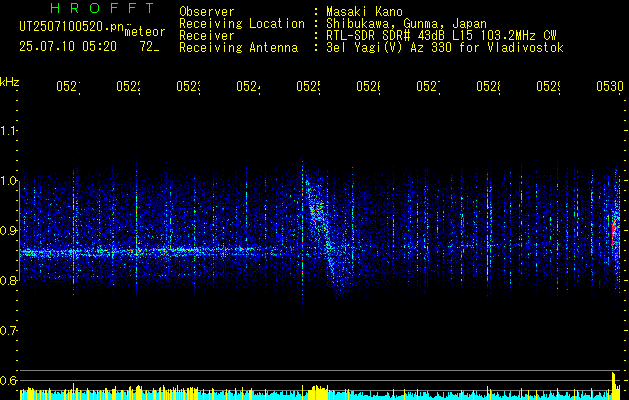Click the 0524 time marker
Viewport: 629px width, 400px height.
click(248, 87)
